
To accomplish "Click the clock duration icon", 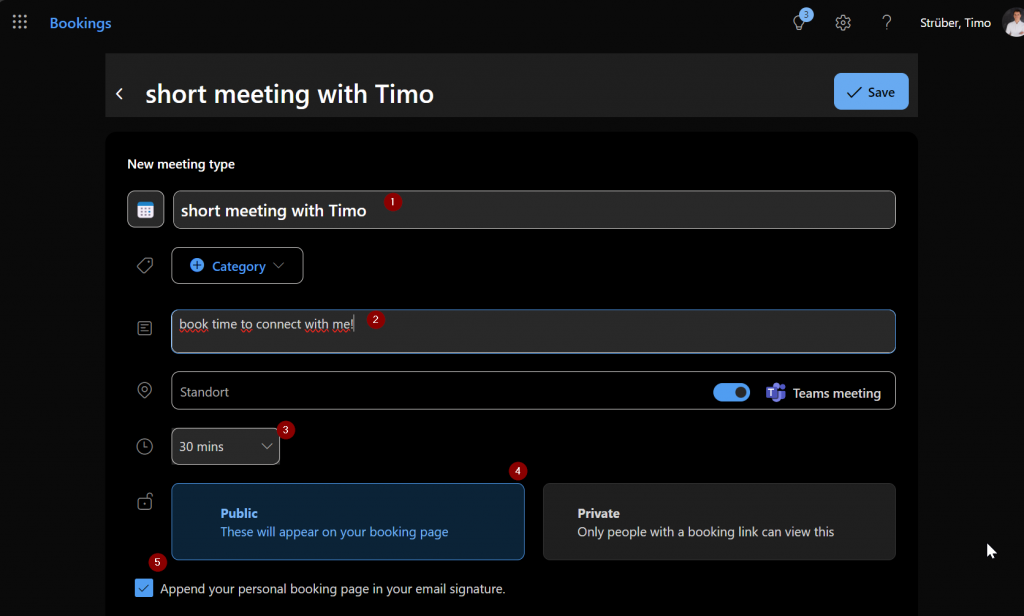I will tap(145, 446).
